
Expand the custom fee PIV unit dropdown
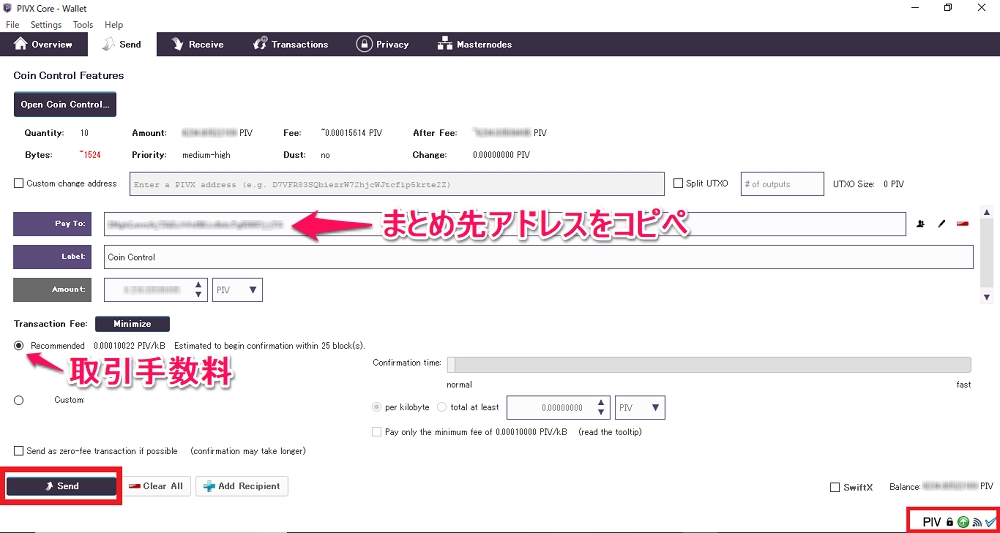[x=640, y=407]
